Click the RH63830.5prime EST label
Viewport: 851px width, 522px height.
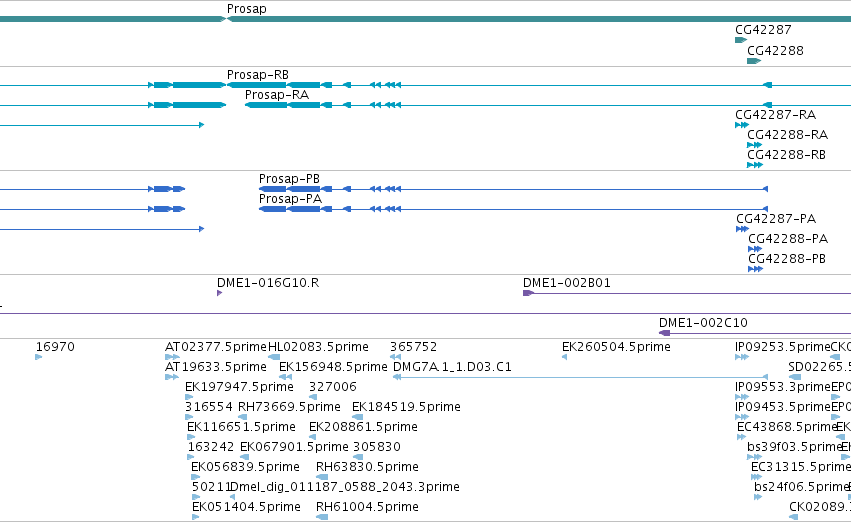click(x=367, y=468)
